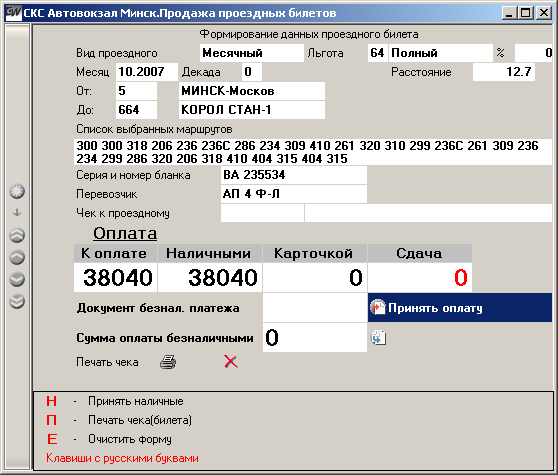Viewport: 558px width, 475px height.
Task: Click the percent field showing 0
Action: click(533, 53)
